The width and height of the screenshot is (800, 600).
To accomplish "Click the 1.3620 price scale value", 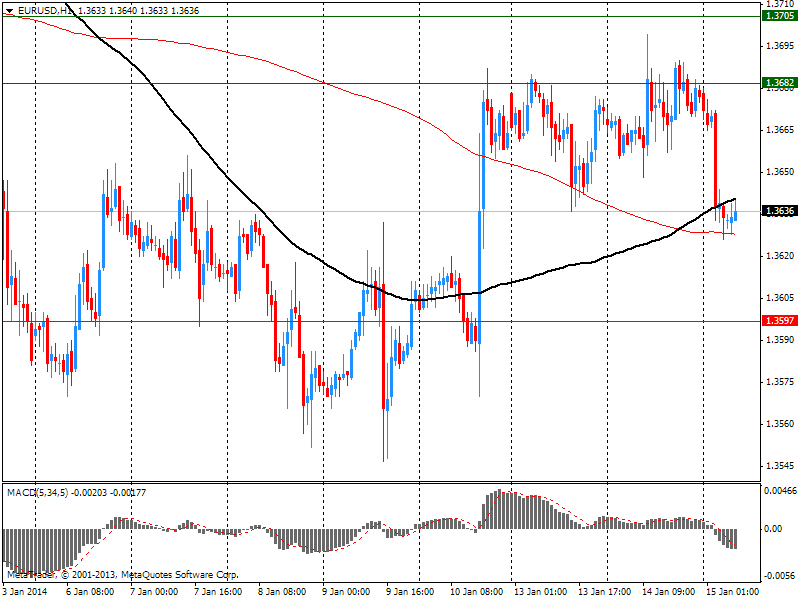I will (x=780, y=256).
